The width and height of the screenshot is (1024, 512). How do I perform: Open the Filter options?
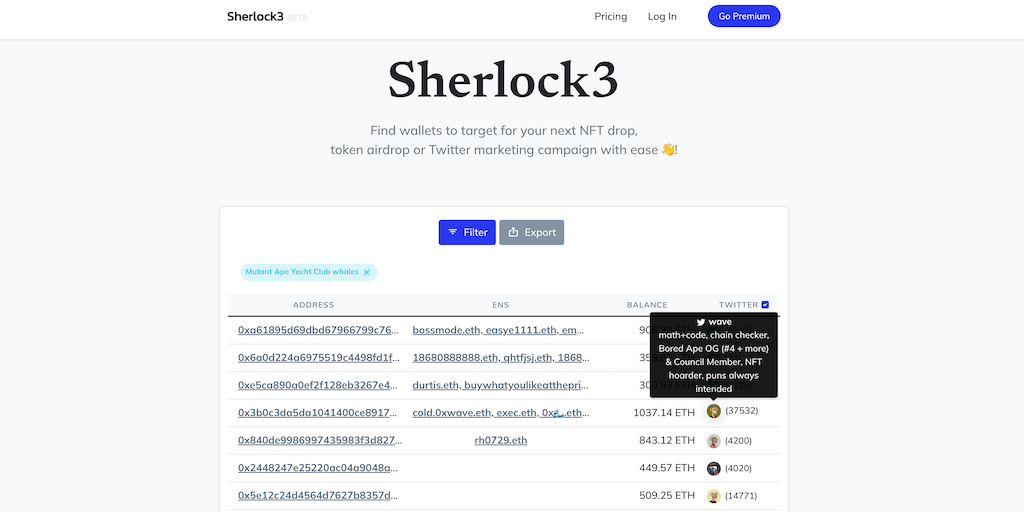[x=467, y=232]
